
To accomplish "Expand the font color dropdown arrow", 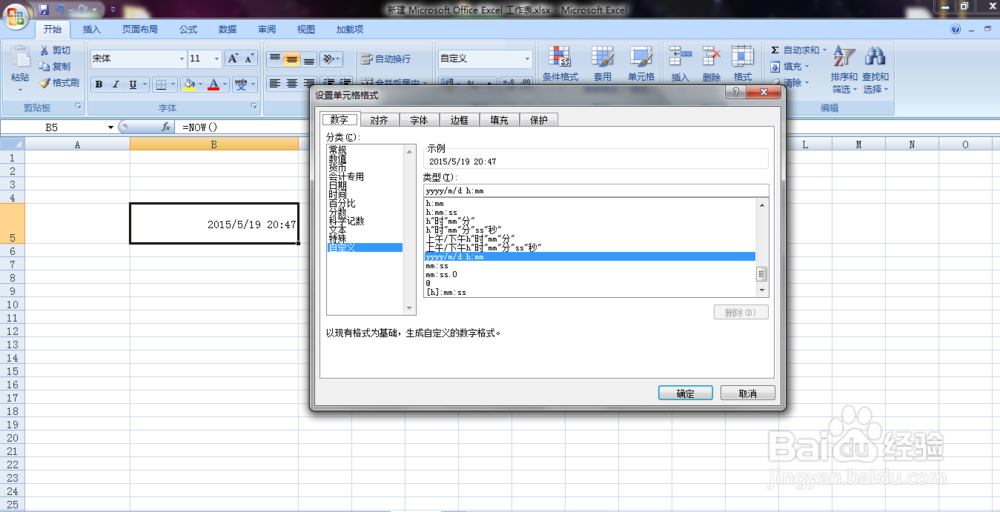I will pyautogui.click(x=225, y=84).
